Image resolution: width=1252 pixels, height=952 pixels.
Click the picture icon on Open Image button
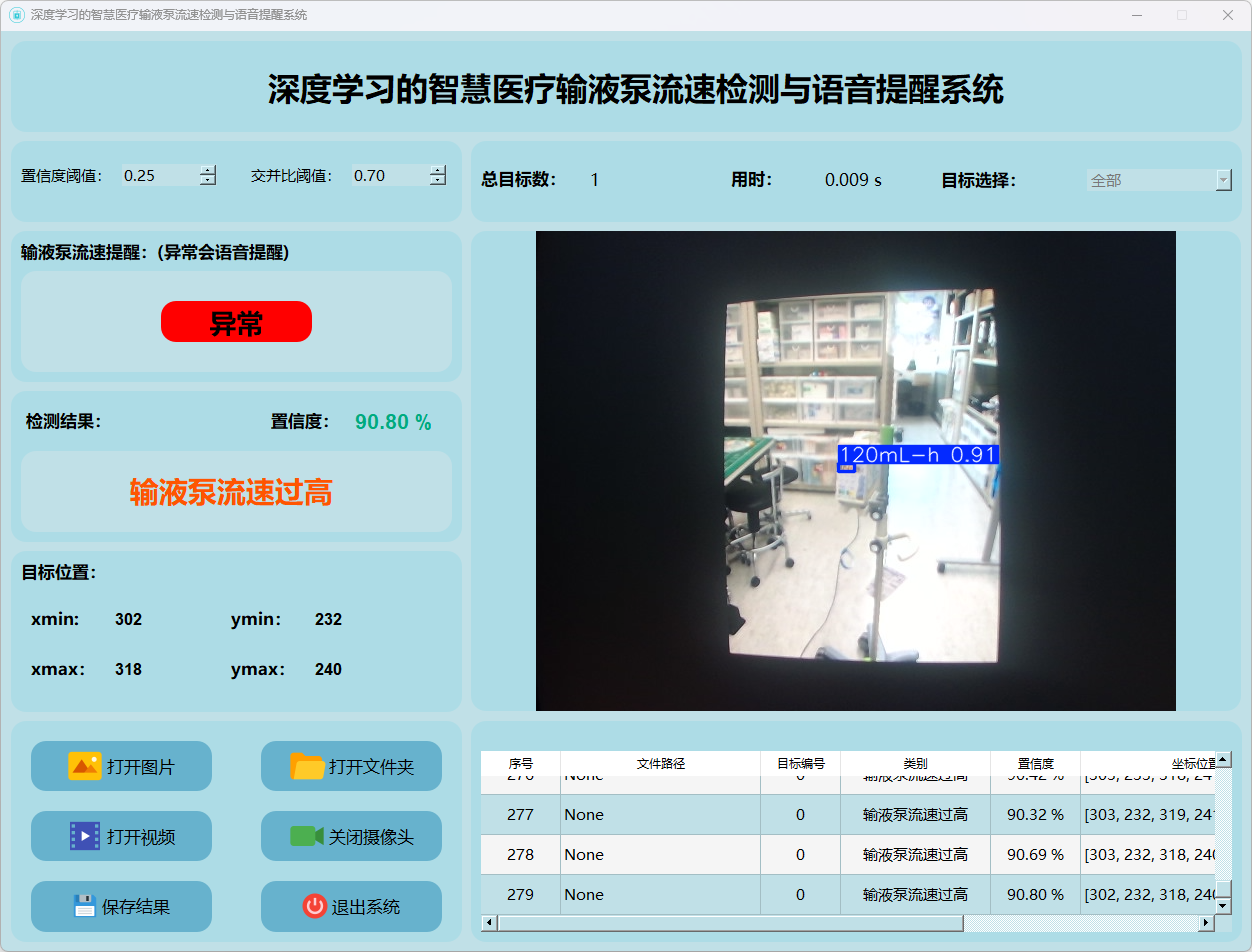click(x=85, y=766)
